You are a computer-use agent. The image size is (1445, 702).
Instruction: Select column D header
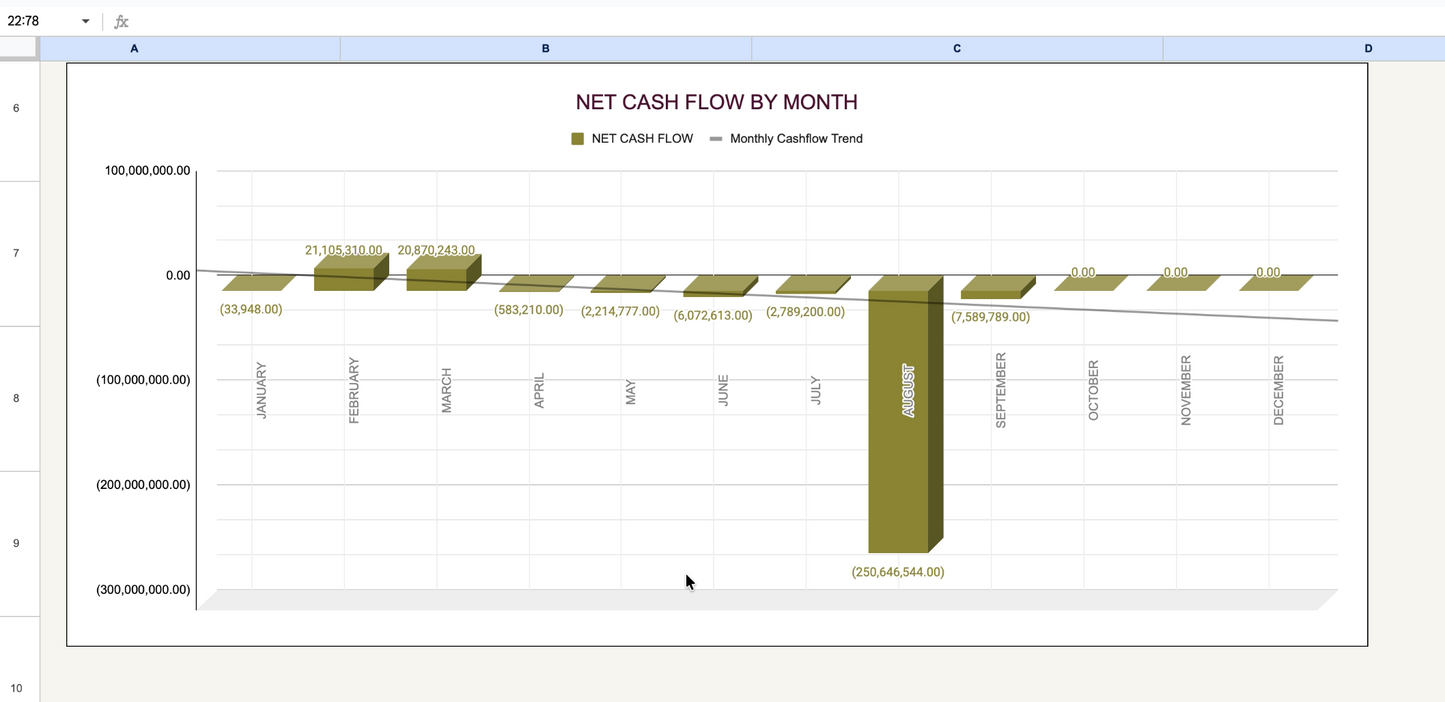tap(1304, 48)
